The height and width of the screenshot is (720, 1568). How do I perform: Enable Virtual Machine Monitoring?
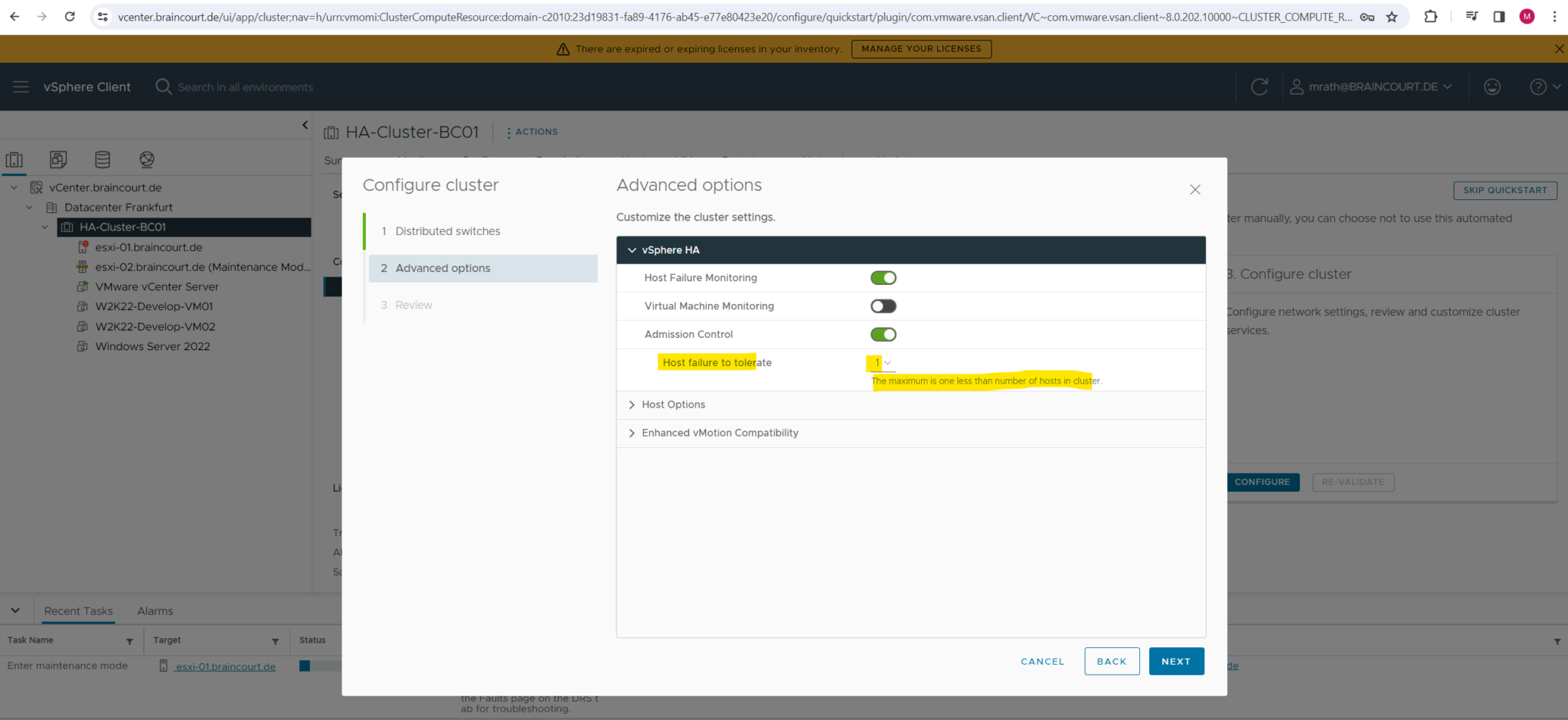[882, 306]
